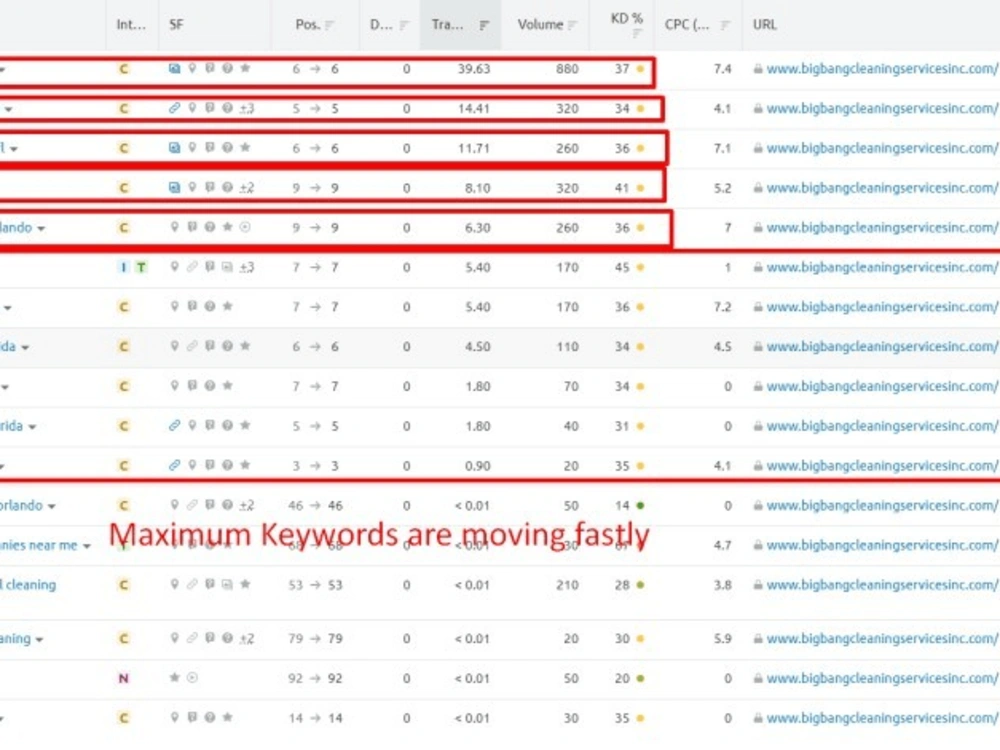
Task: Sort by the Pos. column sort icon
Action: (x=329, y=26)
